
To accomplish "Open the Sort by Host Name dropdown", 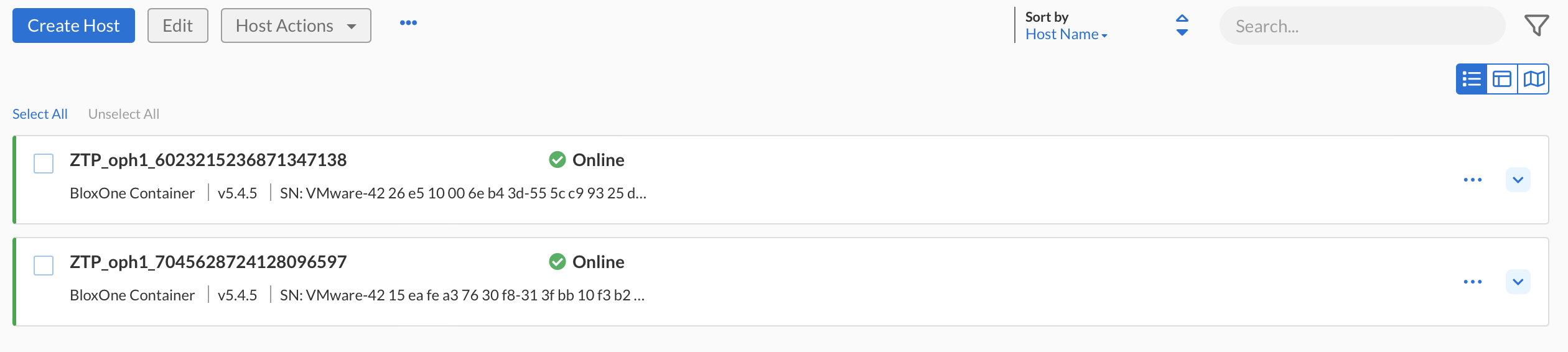I will (x=1066, y=34).
